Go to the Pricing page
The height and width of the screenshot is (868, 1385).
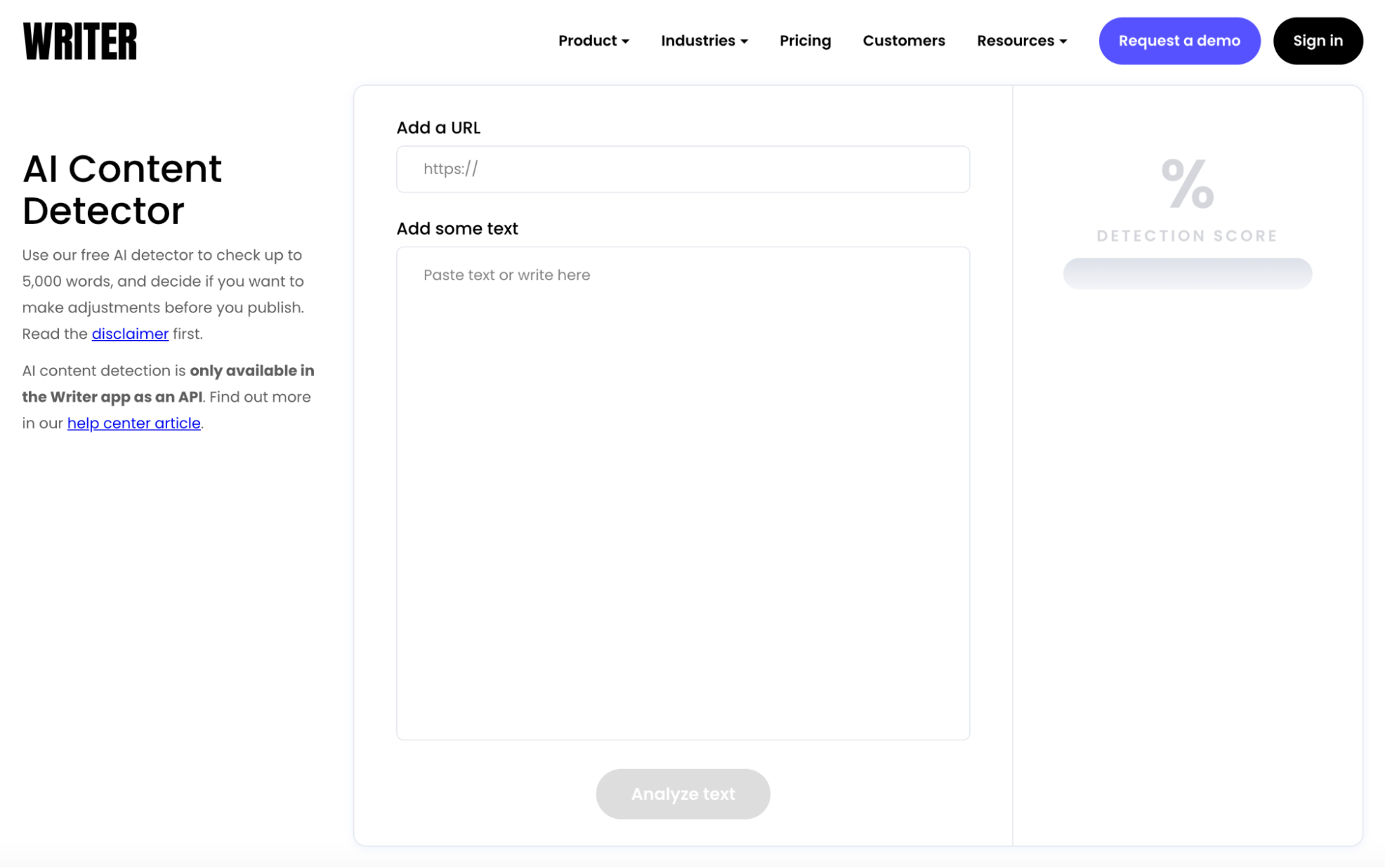point(804,41)
